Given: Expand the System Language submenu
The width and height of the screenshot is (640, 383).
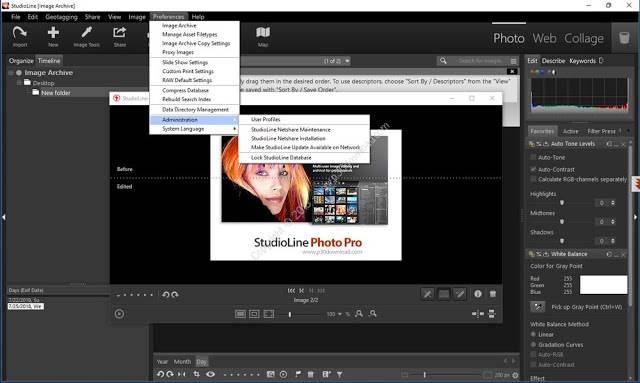Looking at the screenshot, I should tap(194, 129).
